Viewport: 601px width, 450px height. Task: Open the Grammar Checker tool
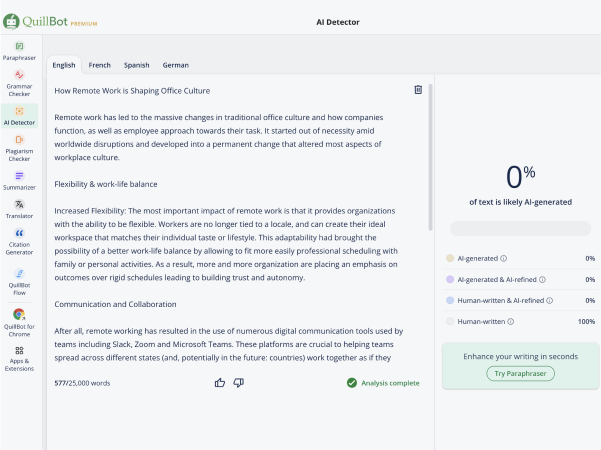(x=20, y=81)
